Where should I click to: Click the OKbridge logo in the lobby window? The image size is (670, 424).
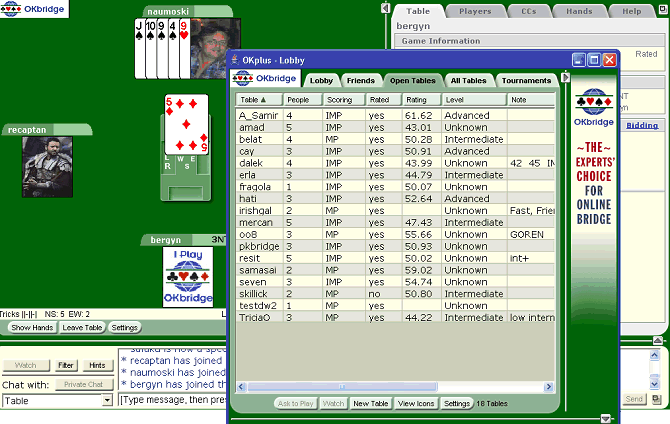[x=265, y=79]
